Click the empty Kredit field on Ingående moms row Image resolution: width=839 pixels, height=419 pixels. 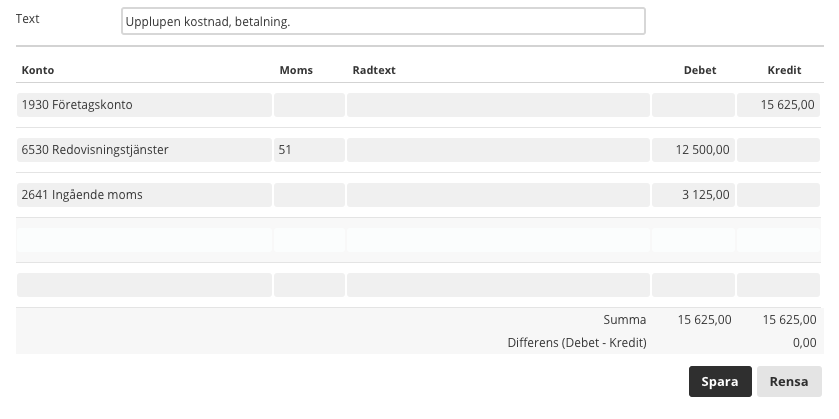coord(779,195)
